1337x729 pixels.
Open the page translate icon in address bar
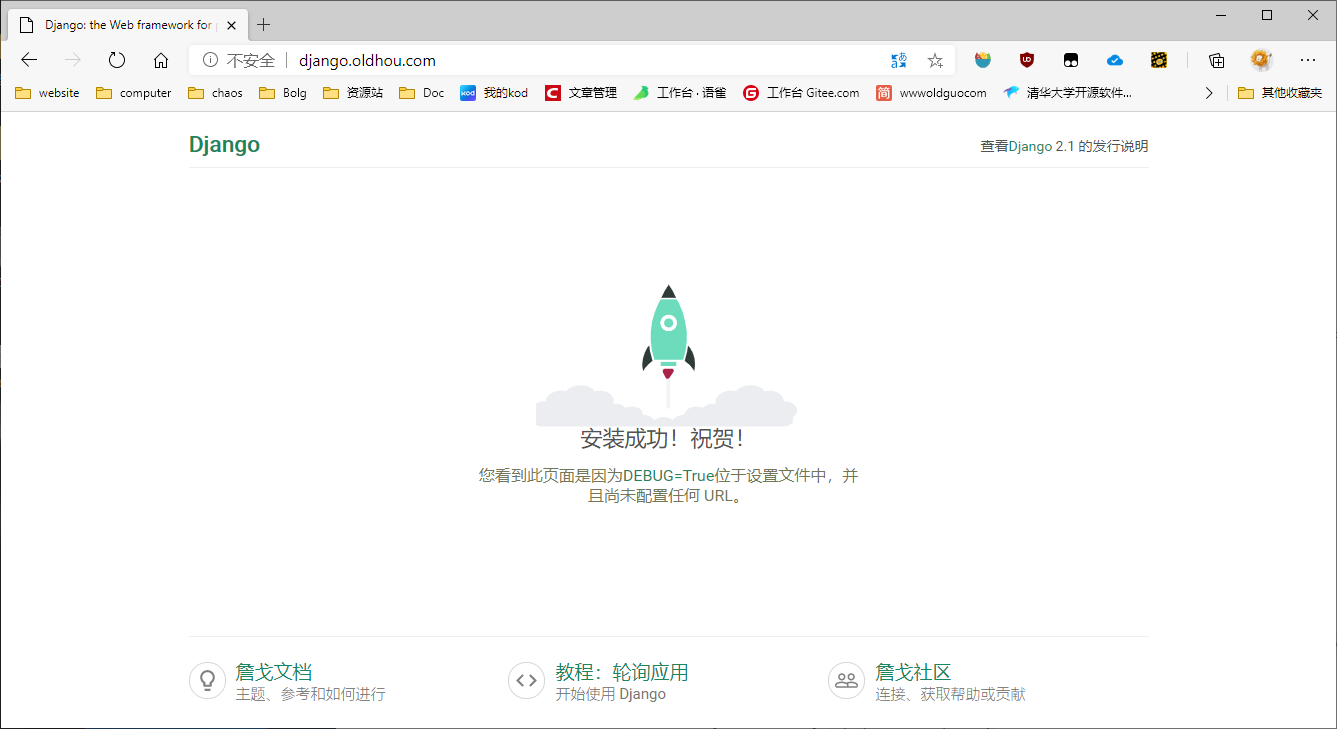(x=898, y=60)
